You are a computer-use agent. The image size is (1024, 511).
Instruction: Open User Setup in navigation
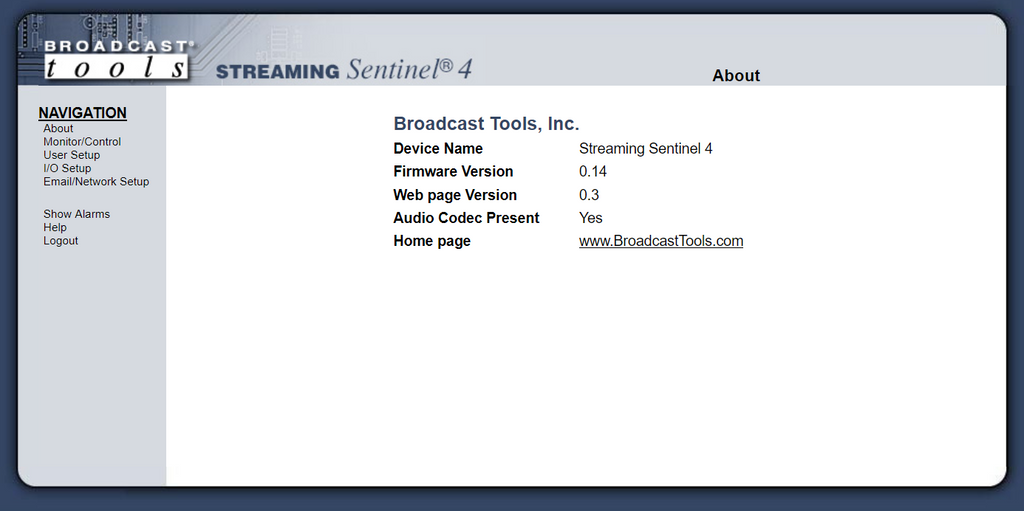[x=71, y=155]
